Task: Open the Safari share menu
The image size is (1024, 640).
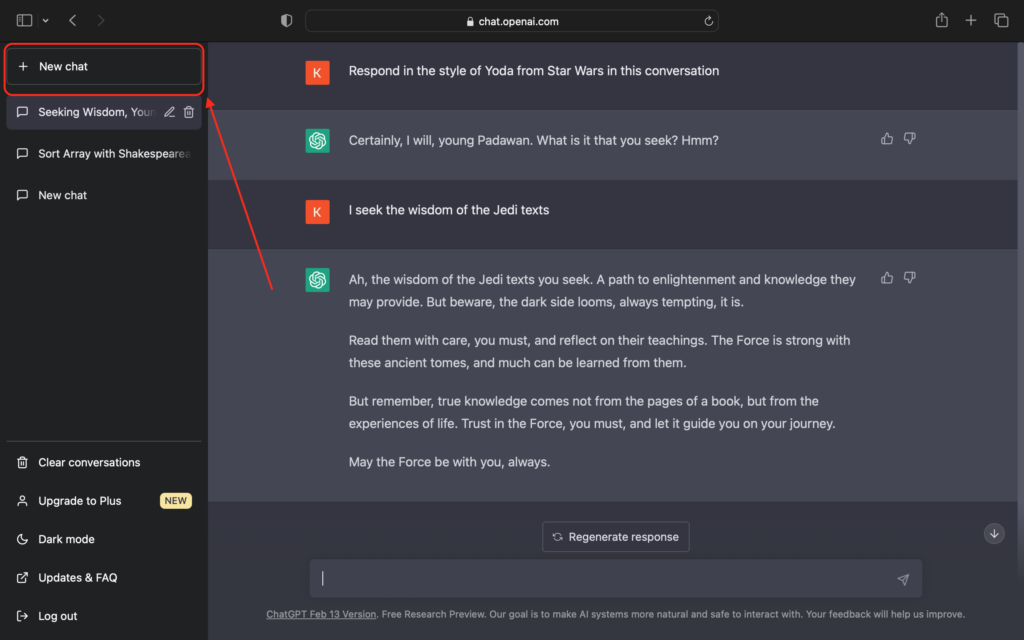Action: 941,20
